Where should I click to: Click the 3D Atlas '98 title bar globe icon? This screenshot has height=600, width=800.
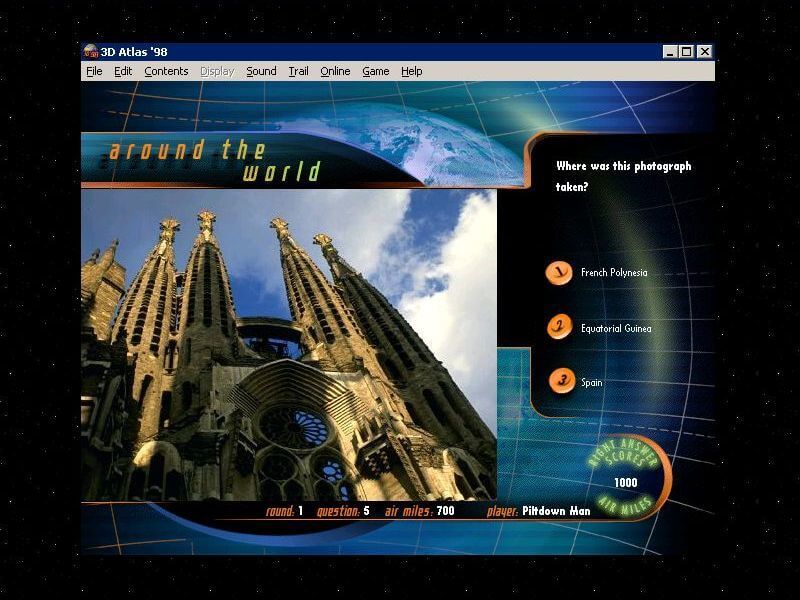pos(91,52)
